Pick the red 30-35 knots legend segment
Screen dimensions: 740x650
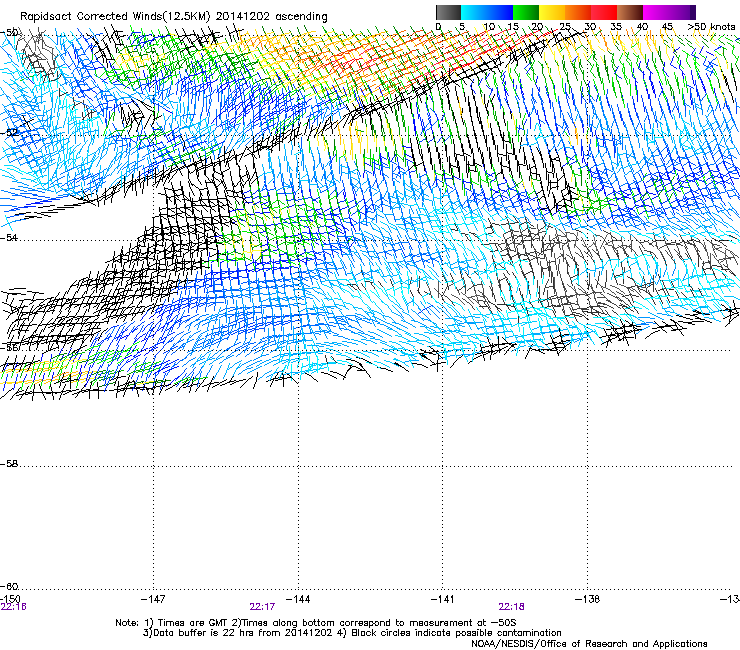click(x=604, y=12)
